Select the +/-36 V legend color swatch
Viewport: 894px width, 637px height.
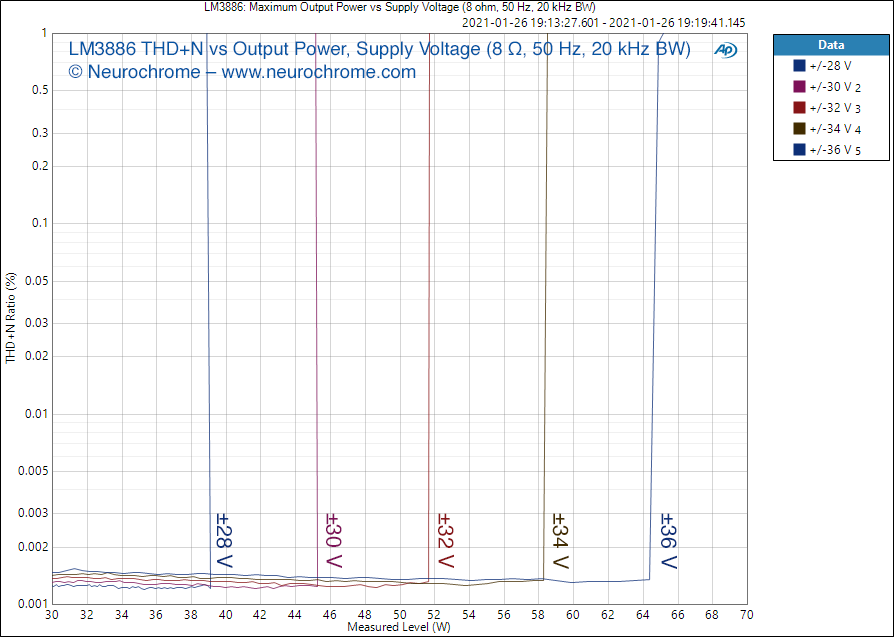coord(799,149)
